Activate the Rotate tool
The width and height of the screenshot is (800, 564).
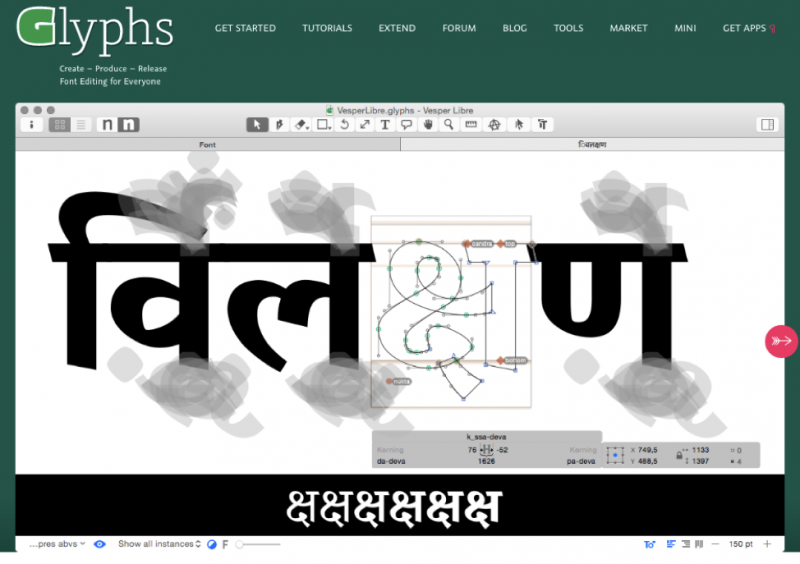coord(344,125)
